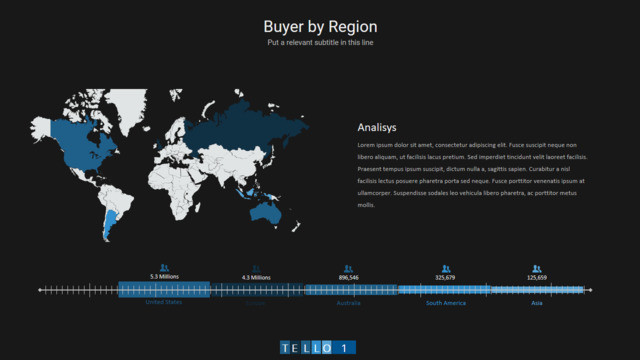Select the Australia label under the timeline
Viewport: 640px width, 360px height.
point(349,303)
